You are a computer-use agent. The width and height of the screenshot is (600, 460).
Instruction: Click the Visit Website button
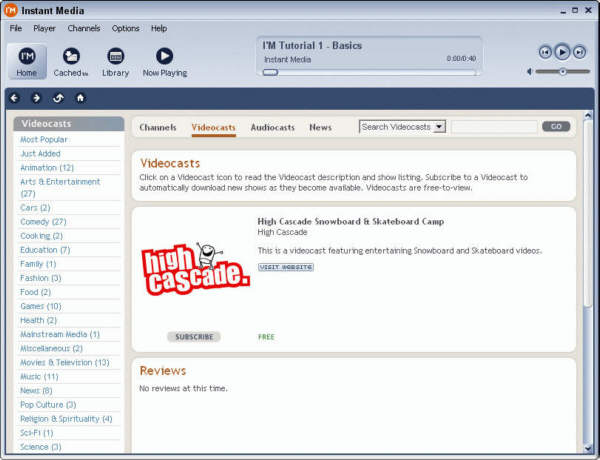(286, 267)
